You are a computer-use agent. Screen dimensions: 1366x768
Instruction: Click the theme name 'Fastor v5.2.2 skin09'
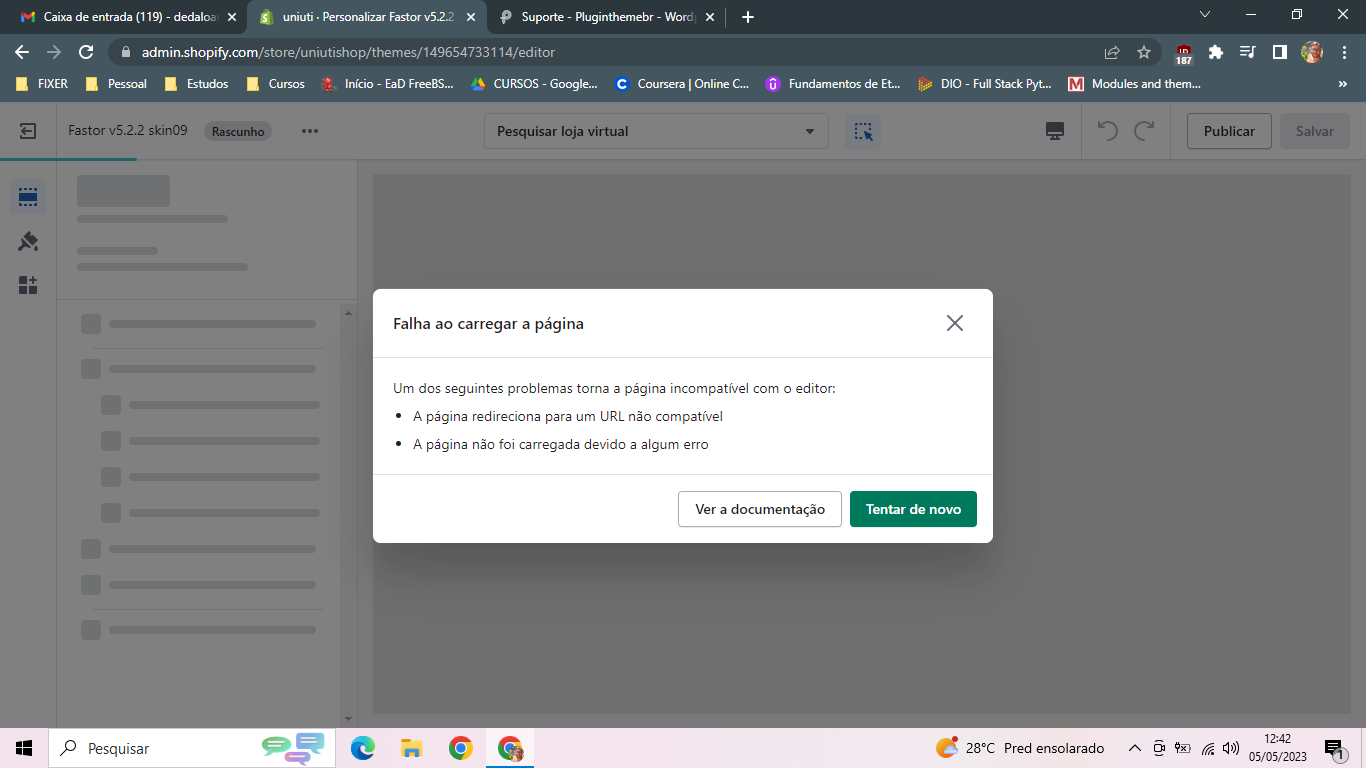click(128, 131)
